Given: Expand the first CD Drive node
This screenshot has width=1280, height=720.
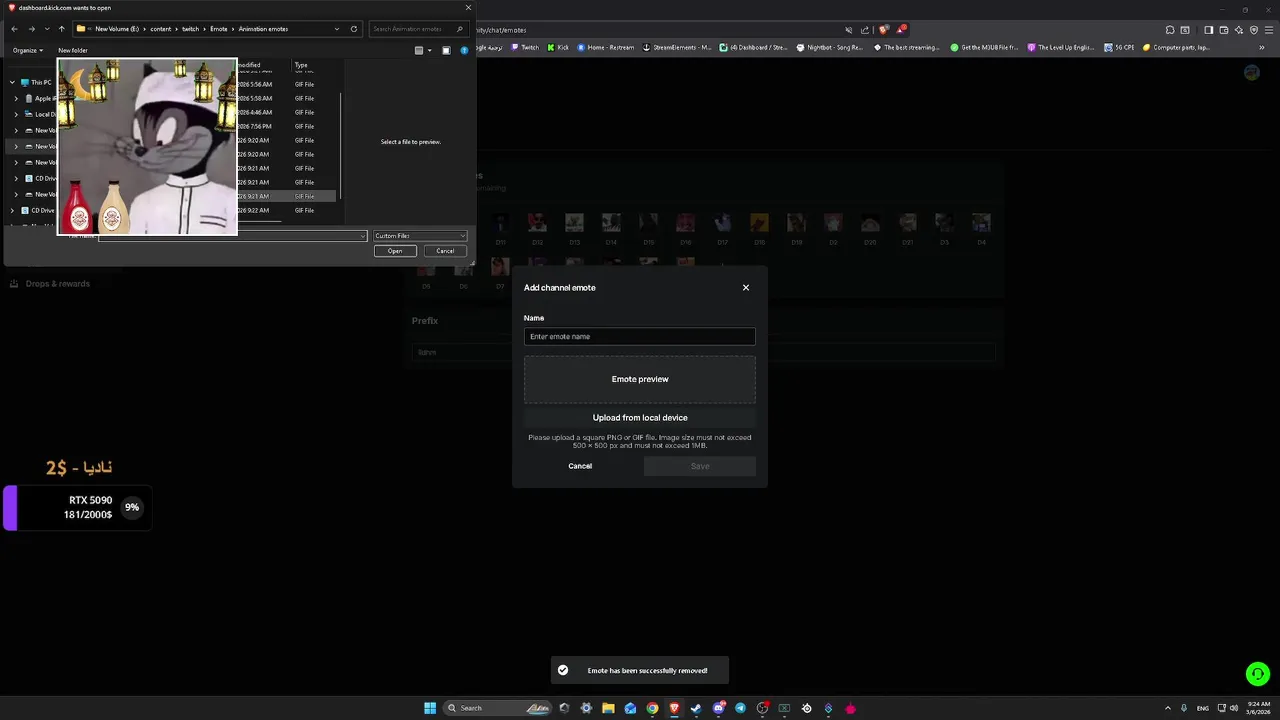Looking at the screenshot, I should click(x=16, y=178).
